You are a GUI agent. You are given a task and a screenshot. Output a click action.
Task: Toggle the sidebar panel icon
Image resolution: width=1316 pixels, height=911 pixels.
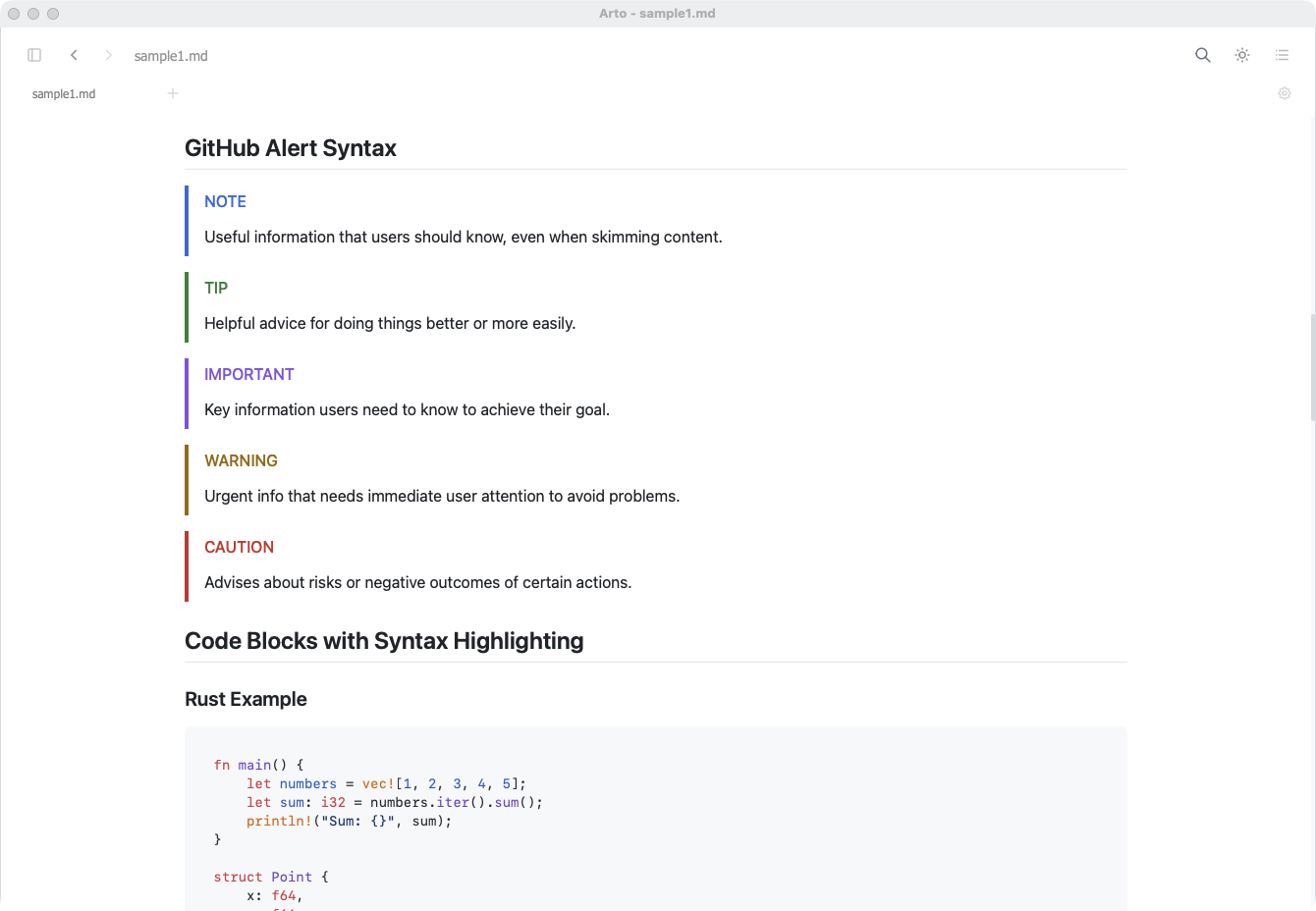click(34, 55)
